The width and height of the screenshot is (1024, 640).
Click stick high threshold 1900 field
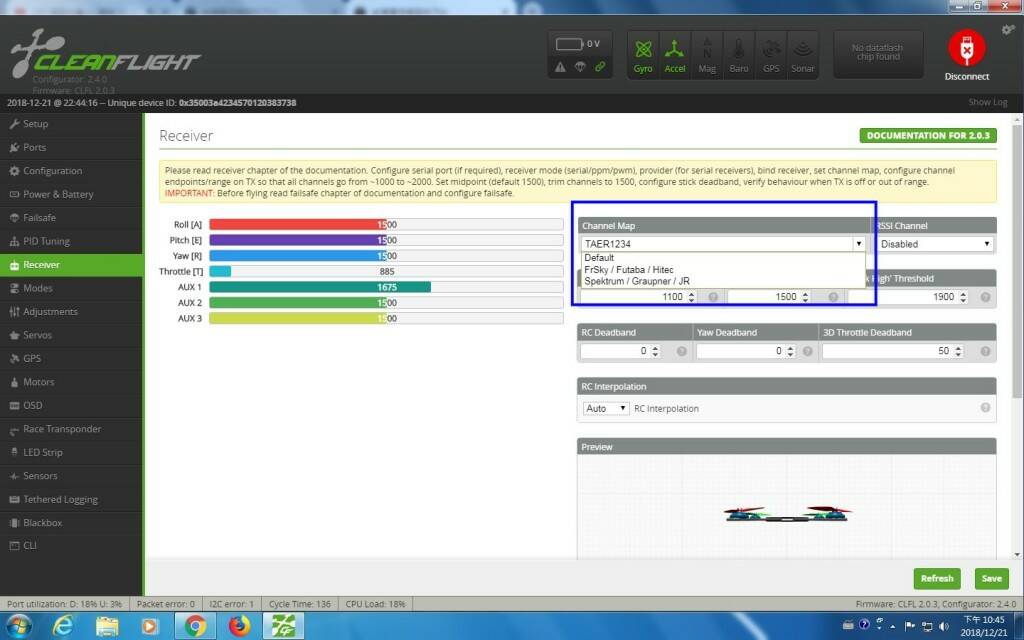click(906, 296)
